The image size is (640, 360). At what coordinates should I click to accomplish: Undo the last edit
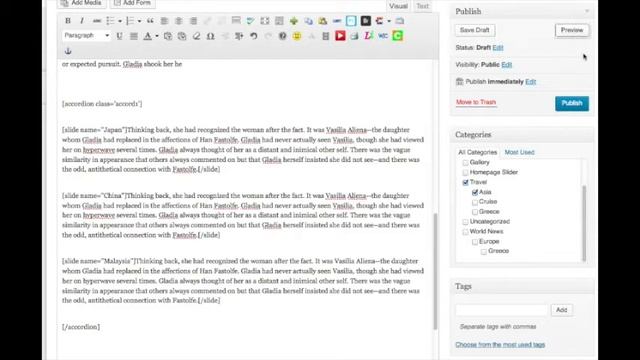pos(254,36)
